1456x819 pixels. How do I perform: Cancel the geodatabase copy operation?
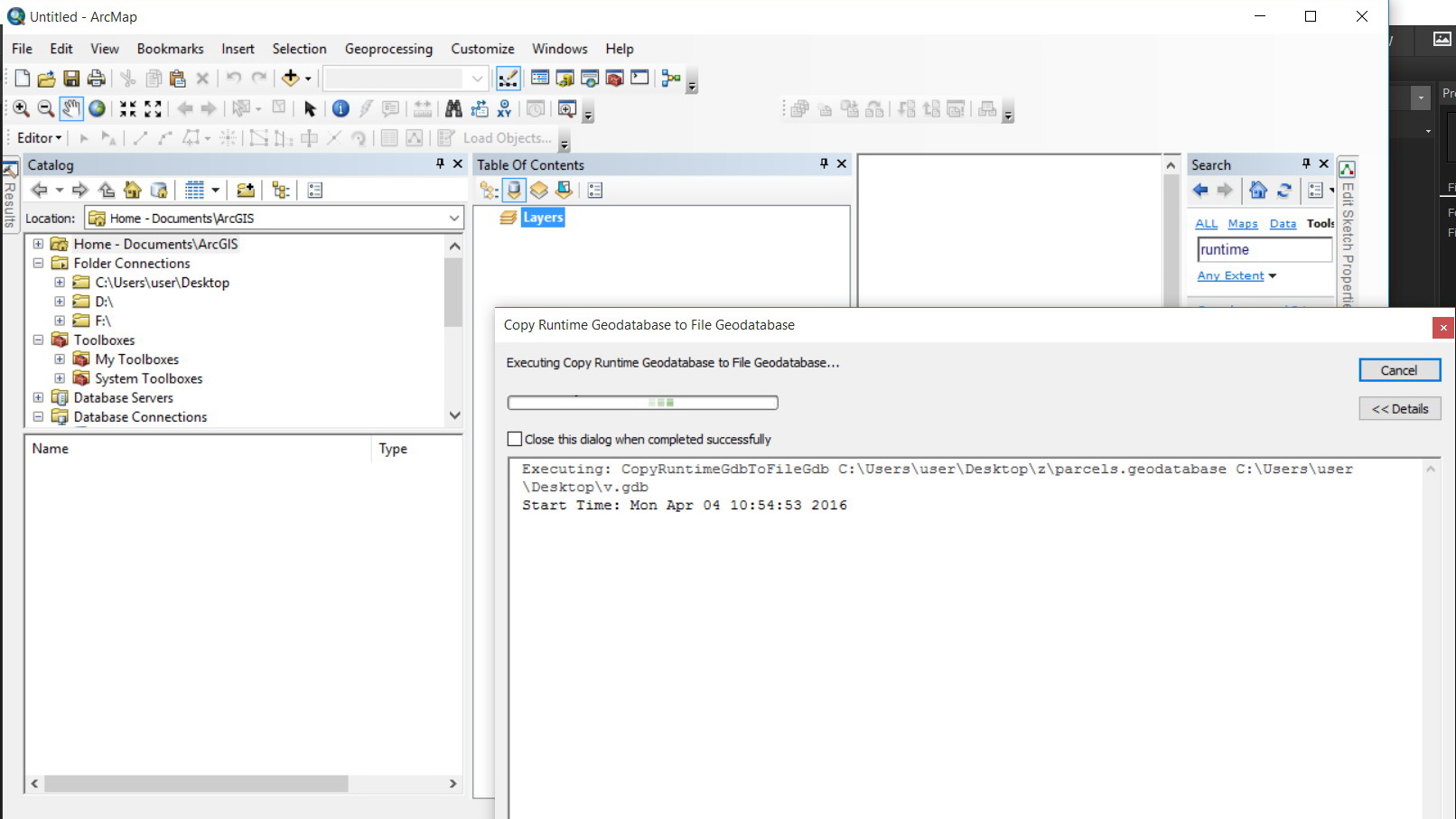coord(1399,370)
